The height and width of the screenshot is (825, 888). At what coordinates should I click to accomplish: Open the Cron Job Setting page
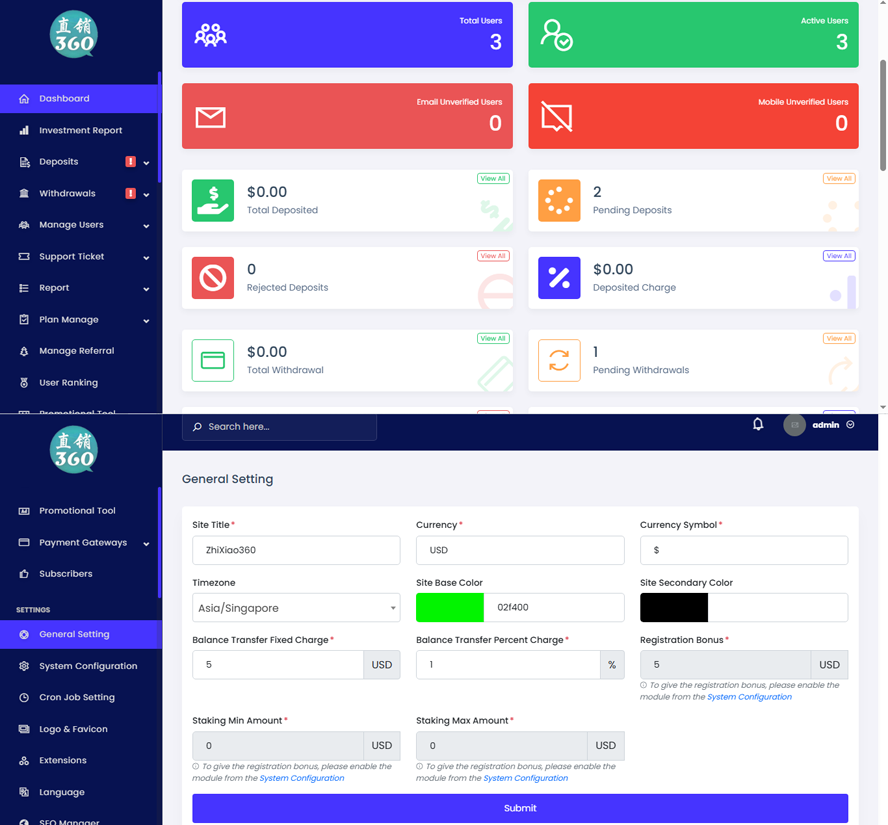[77, 698]
